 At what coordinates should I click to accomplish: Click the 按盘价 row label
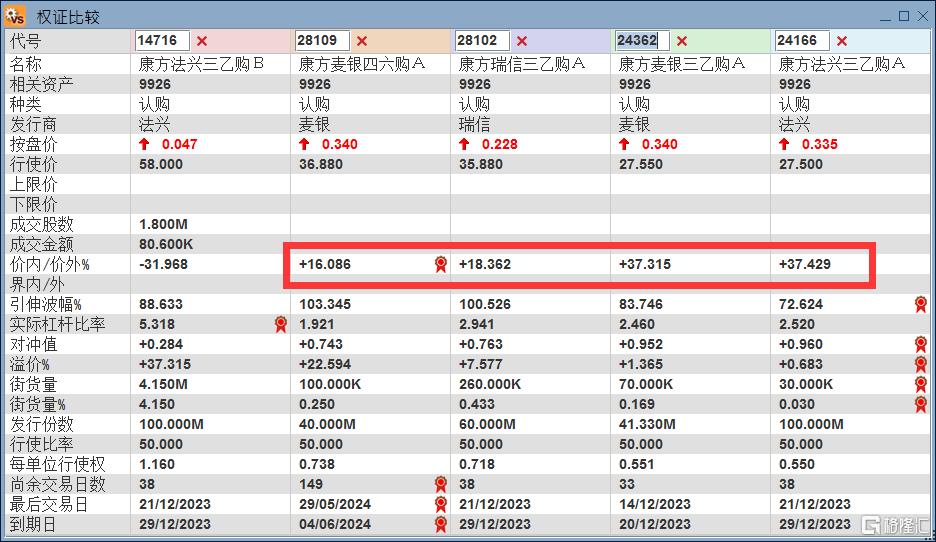tap(33, 144)
